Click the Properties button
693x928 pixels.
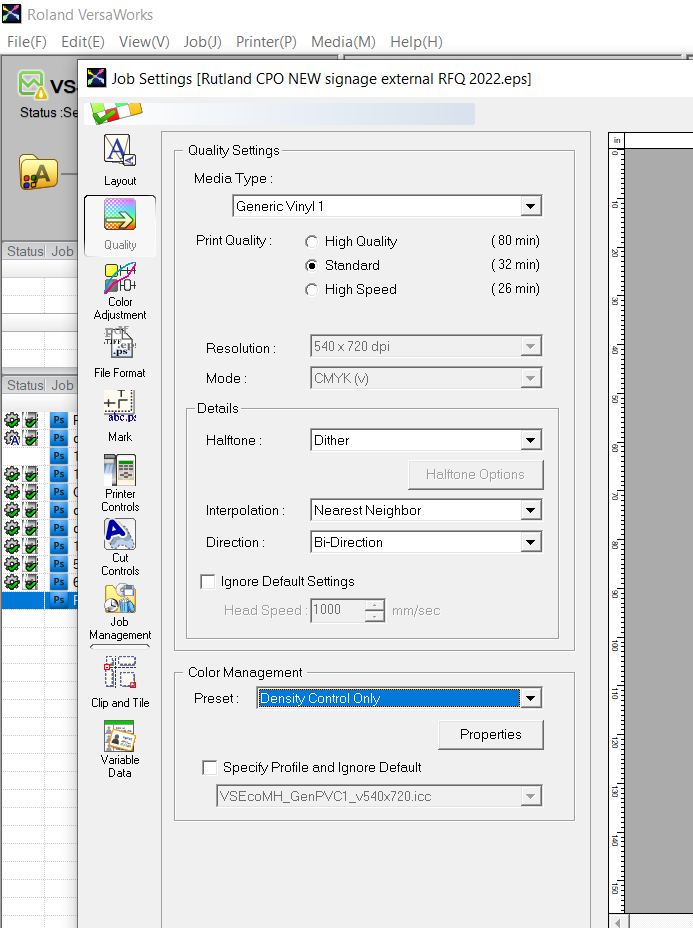491,734
